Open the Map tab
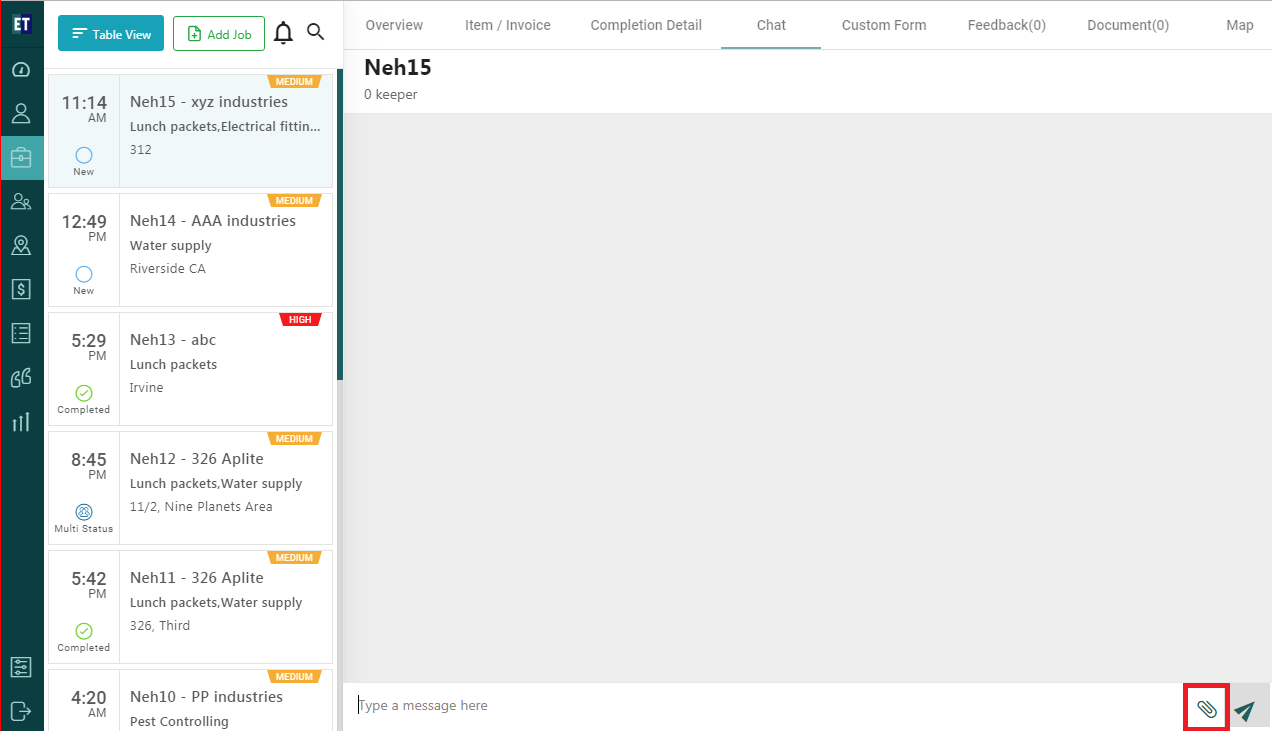Viewport: 1272px width, 731px height. [1240, 25]
